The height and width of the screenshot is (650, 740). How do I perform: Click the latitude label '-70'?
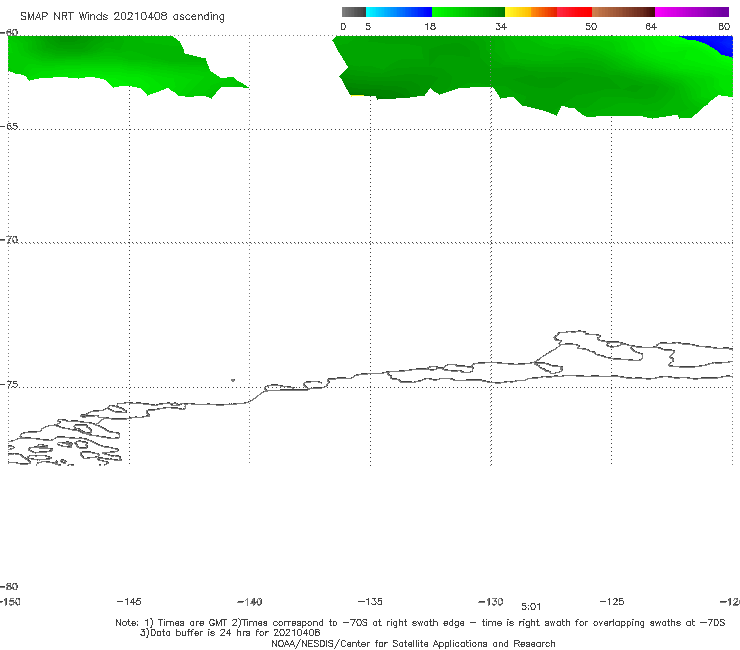9,240
